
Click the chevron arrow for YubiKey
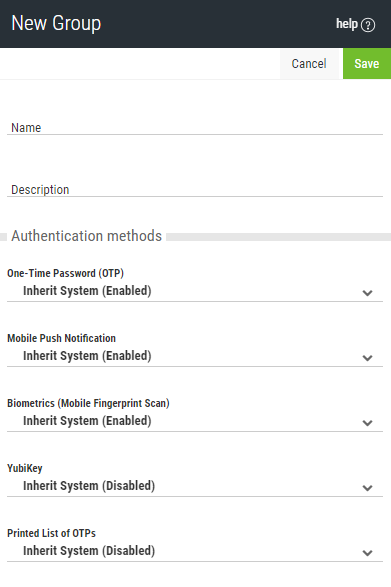click(367, 488)
